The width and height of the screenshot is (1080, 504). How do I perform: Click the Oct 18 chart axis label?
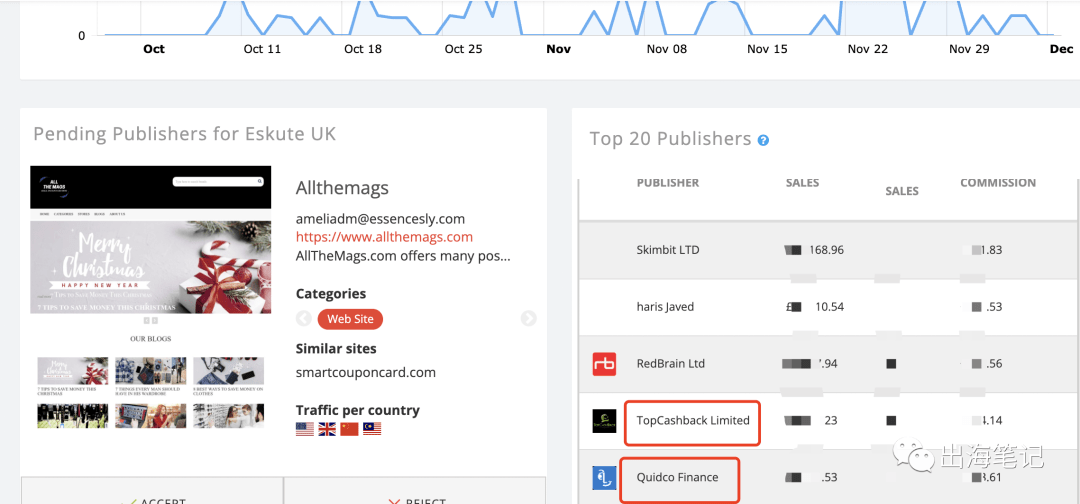click(x=363, y=49)
